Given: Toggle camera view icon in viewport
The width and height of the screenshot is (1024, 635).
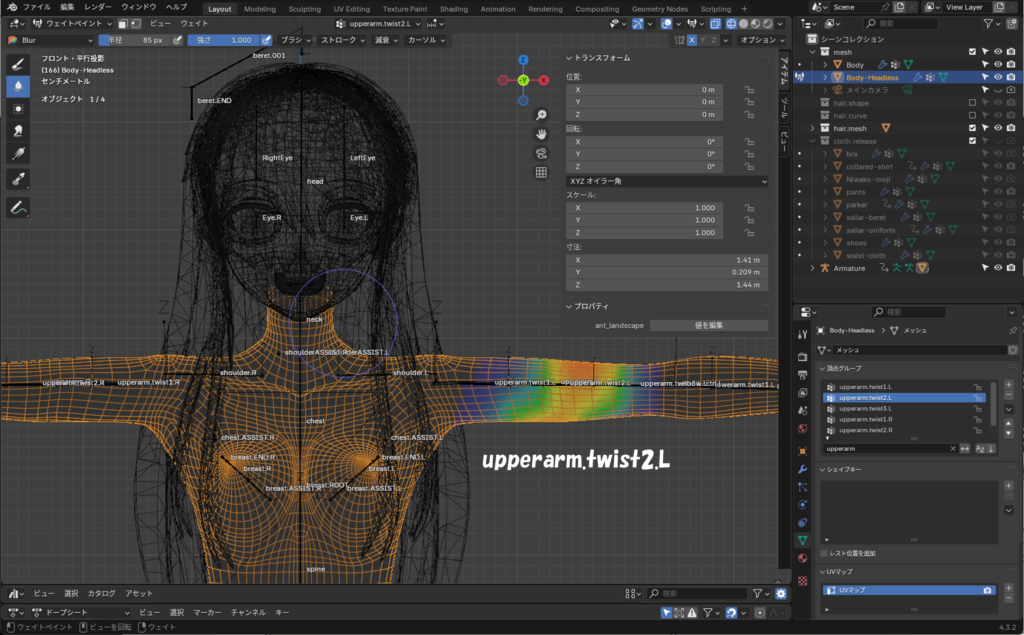Looking at the screenshot, I should click(x=541, y=153).
